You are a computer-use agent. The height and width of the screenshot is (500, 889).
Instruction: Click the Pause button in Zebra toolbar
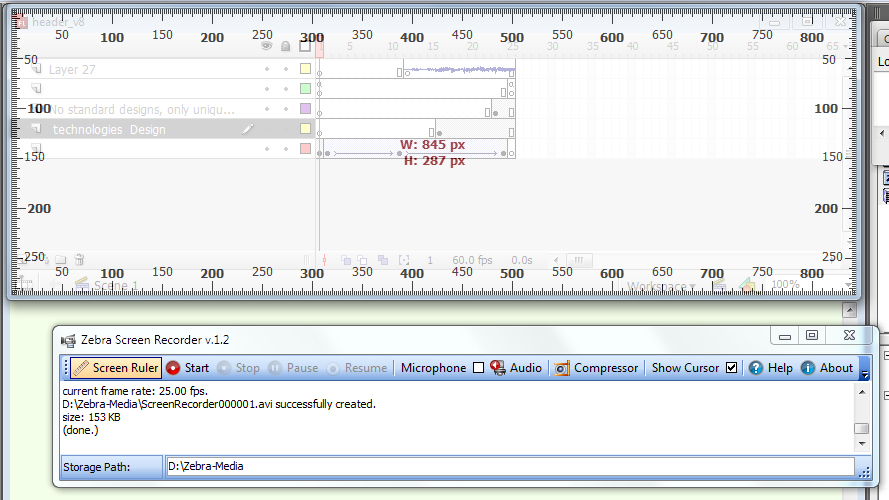click(293, 368)
